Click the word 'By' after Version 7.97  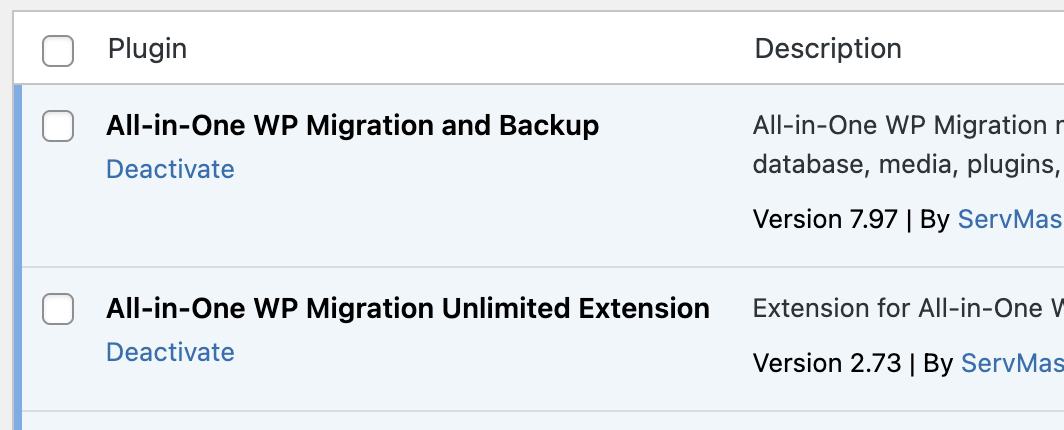coord(934,219)
